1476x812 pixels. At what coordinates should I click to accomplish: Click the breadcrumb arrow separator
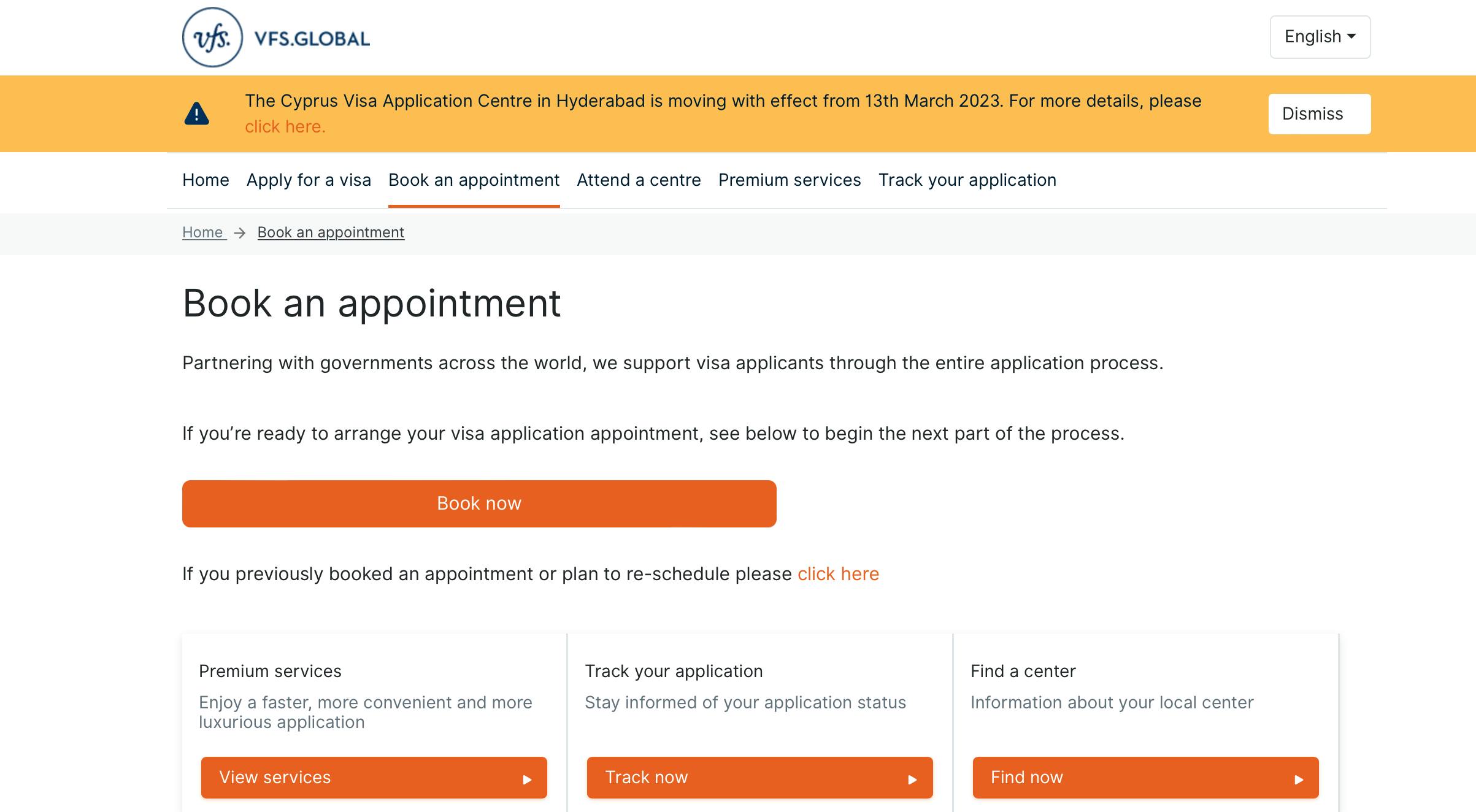[x=240, y=233]
